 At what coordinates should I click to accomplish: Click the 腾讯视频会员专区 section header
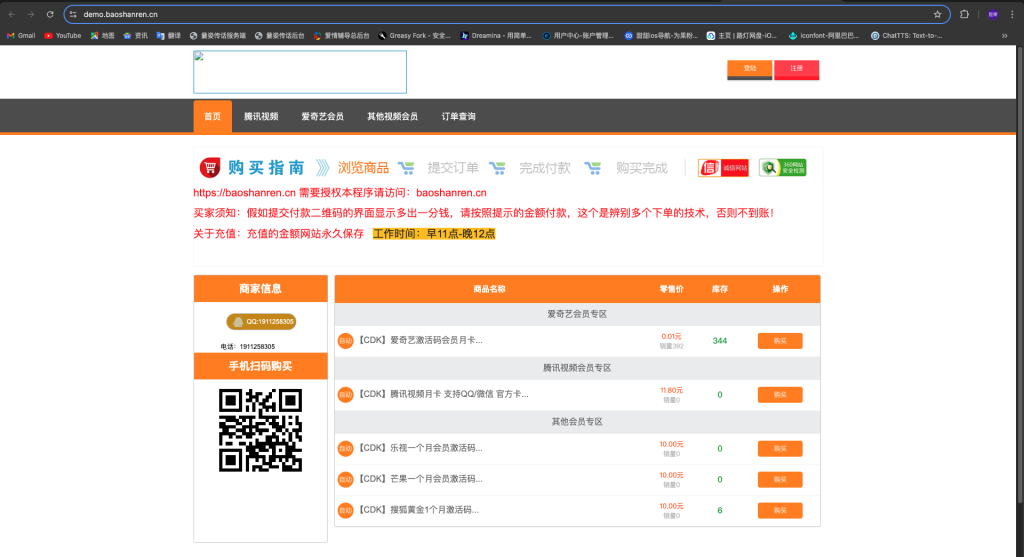pyautogui.click(x=577, y=368)
